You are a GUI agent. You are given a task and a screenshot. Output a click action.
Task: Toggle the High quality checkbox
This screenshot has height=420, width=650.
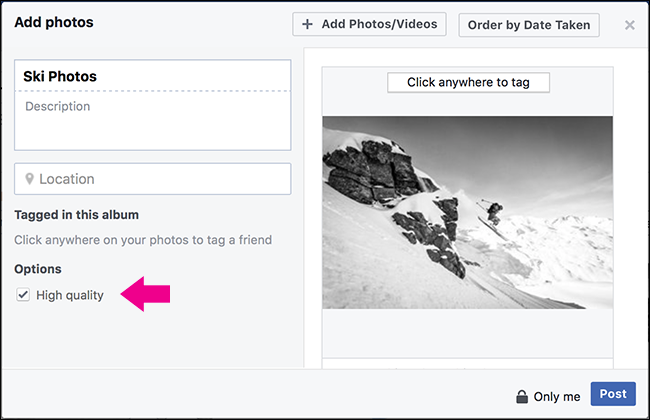(x=23, y=295)
